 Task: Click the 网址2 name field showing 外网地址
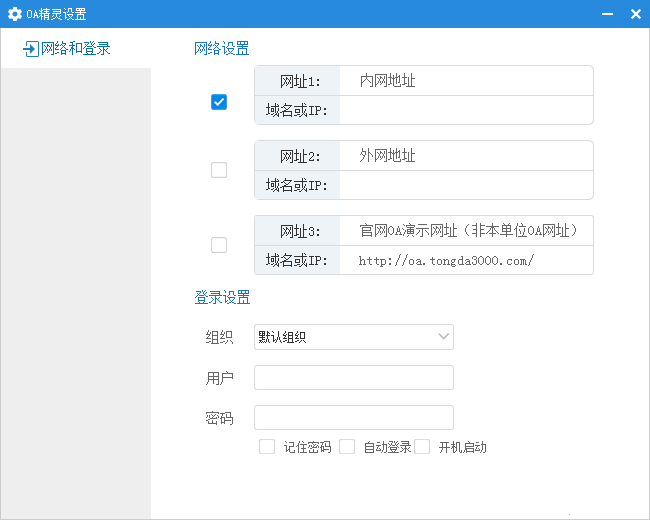click(x=465, y=156)
